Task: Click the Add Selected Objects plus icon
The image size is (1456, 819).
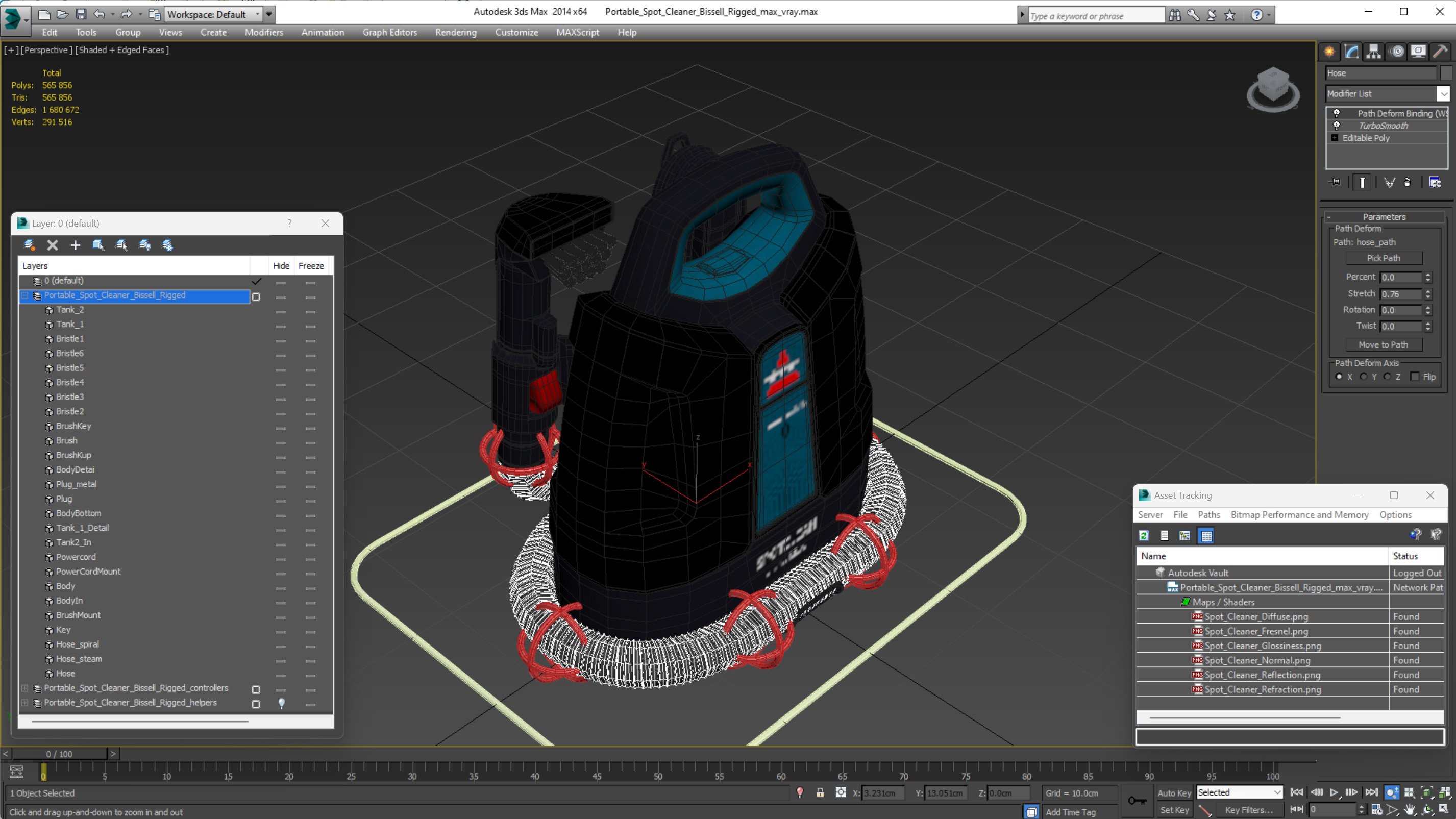Action: point(75,245)
